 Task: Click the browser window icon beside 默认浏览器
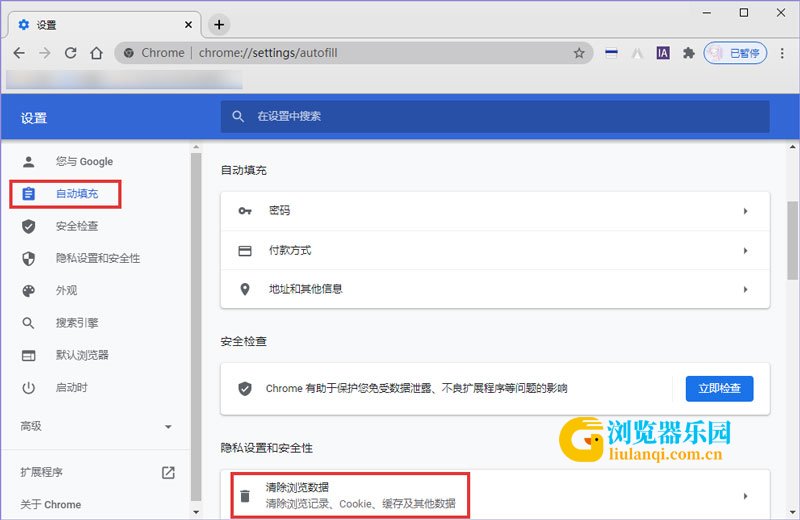[29, 355]
